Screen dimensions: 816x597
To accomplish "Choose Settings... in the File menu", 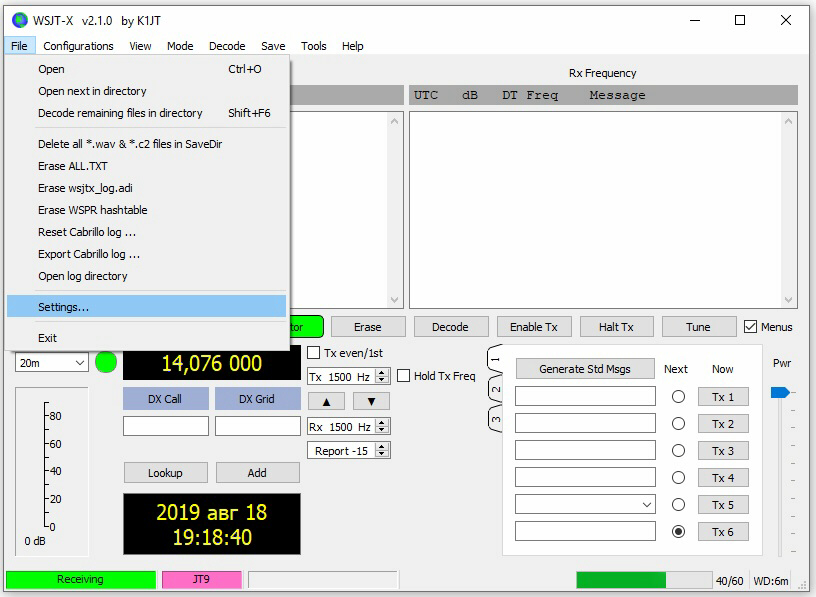I will tap(146, 307).
